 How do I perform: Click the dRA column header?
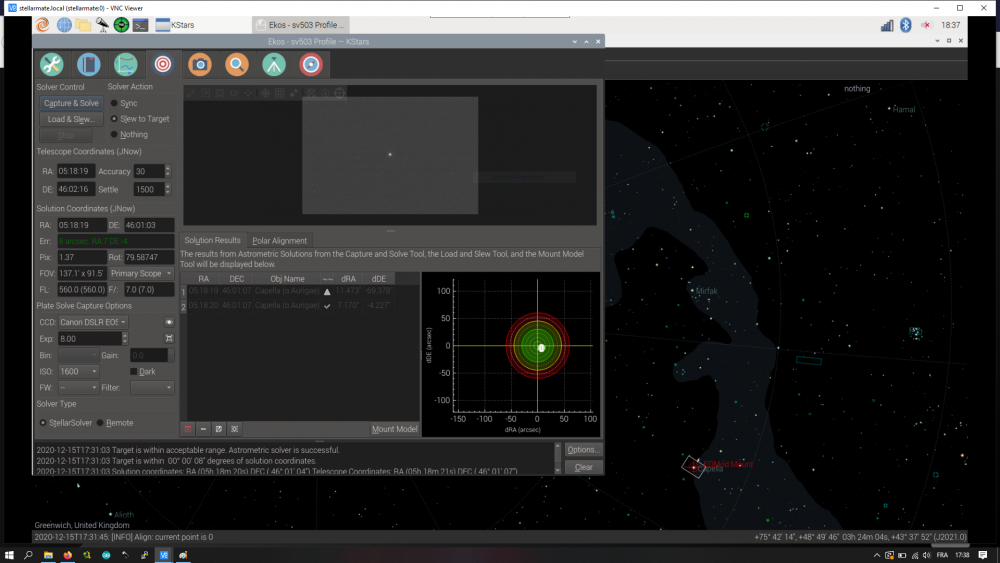(x=348, y=279)
